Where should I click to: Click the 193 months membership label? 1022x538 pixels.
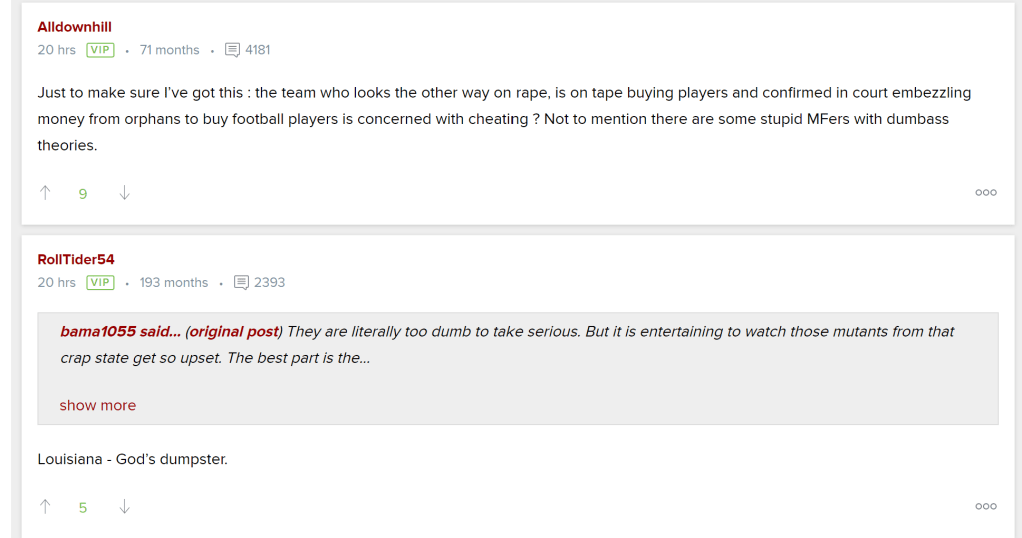(174, 283)
